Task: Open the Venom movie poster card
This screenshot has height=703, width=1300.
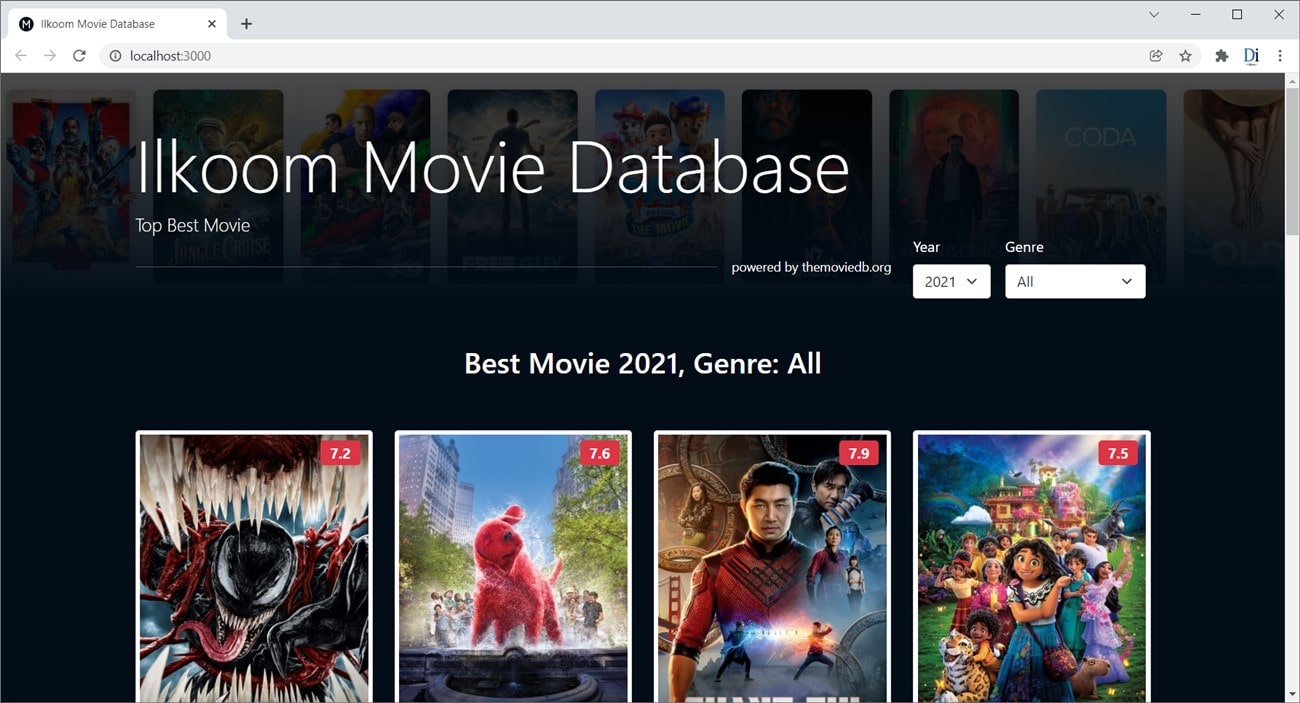Action: pos(254,567)
